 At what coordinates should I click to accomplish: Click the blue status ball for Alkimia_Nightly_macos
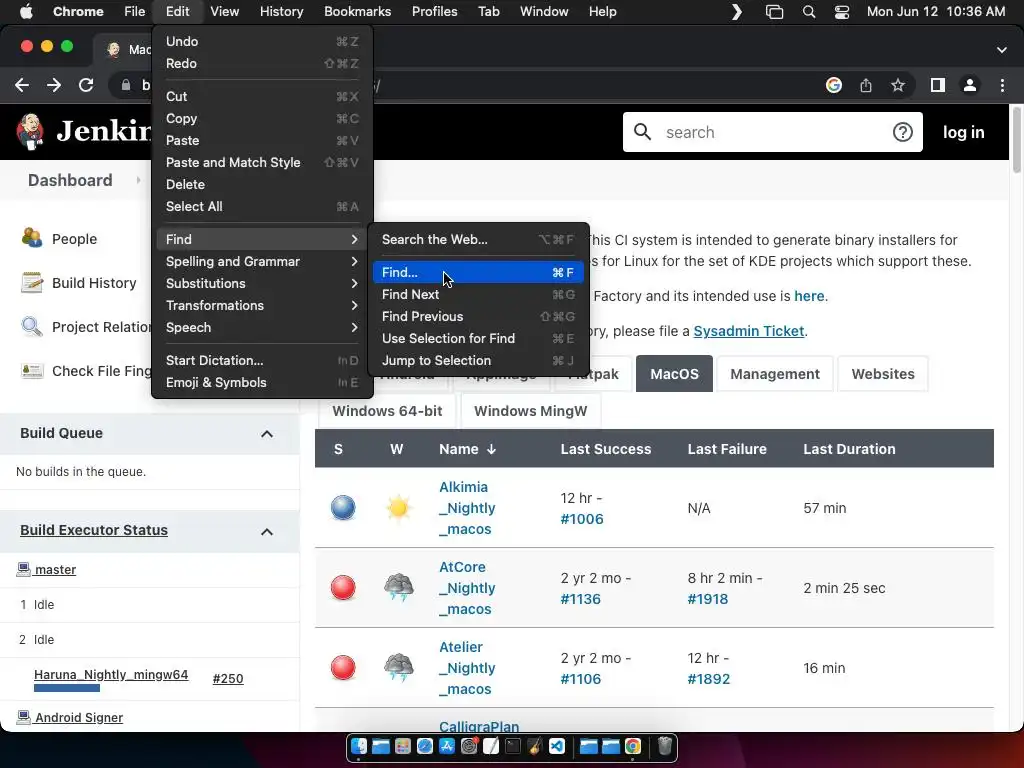pos(343,507)
